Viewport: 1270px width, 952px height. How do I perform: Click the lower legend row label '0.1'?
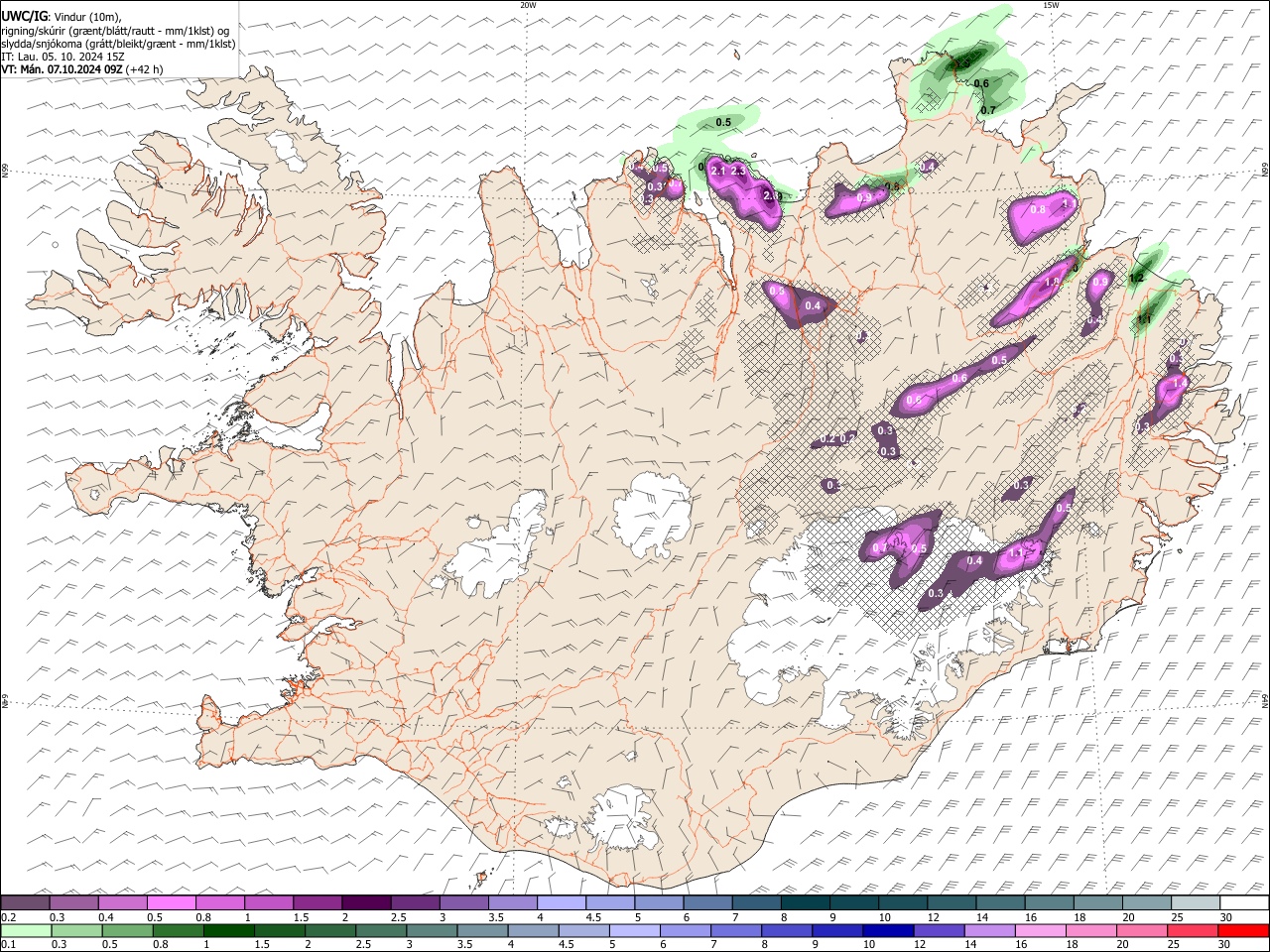(10, 945)
